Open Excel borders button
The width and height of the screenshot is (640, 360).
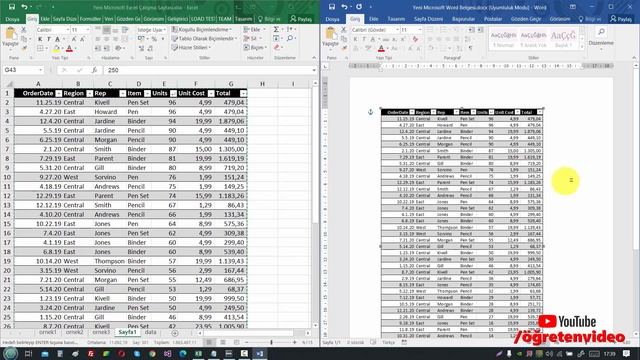[40, 48]
